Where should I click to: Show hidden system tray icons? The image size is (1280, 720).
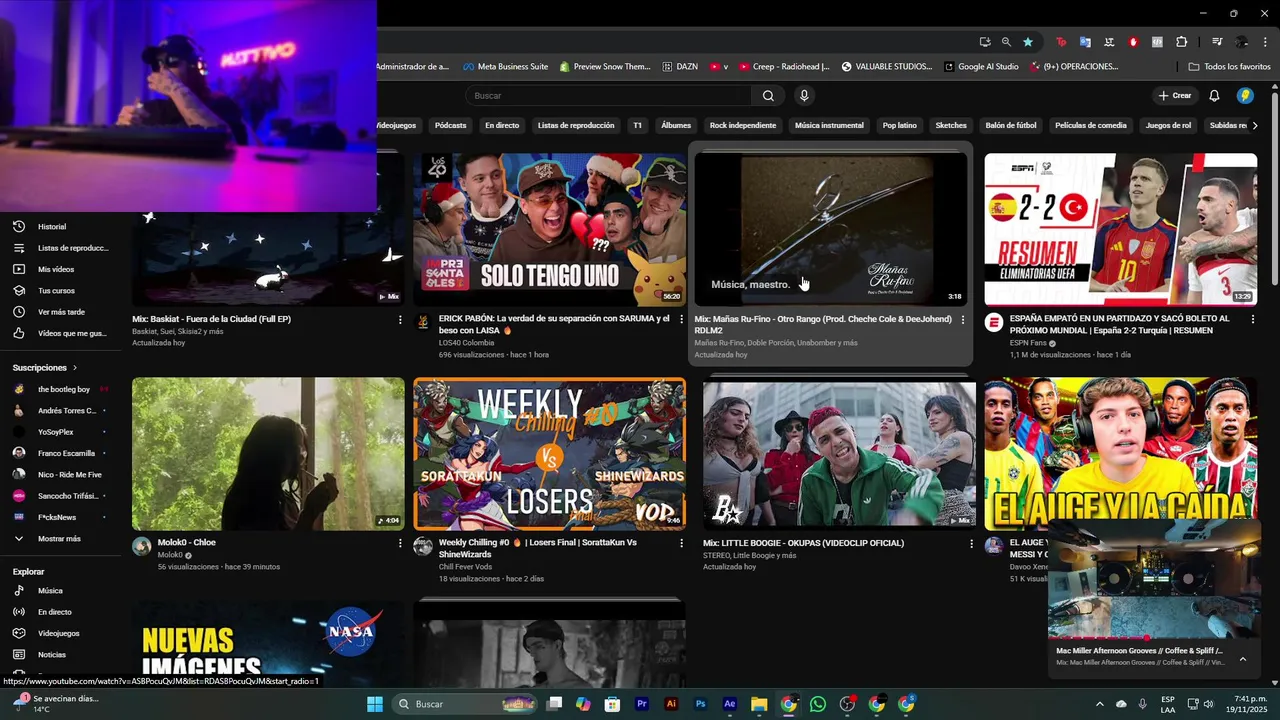tap(1100, 704)
